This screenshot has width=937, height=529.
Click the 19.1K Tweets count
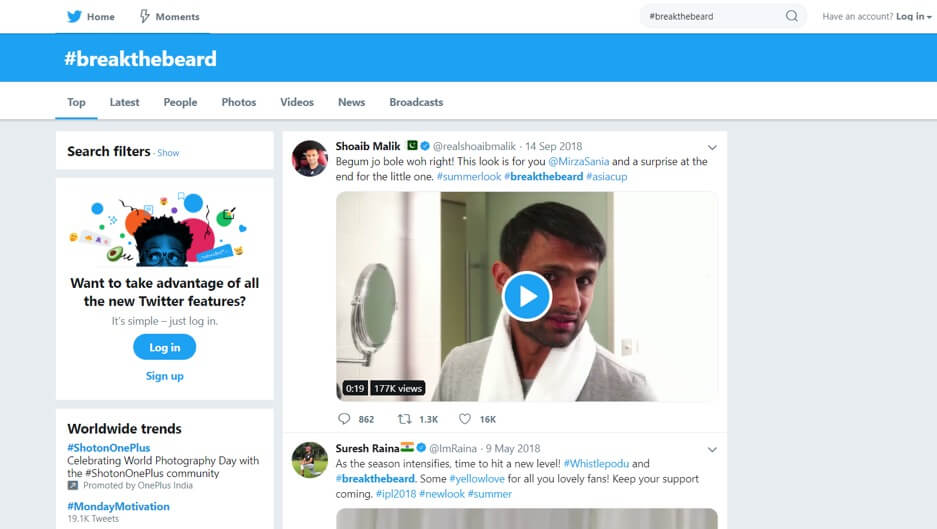coord(93,519)
